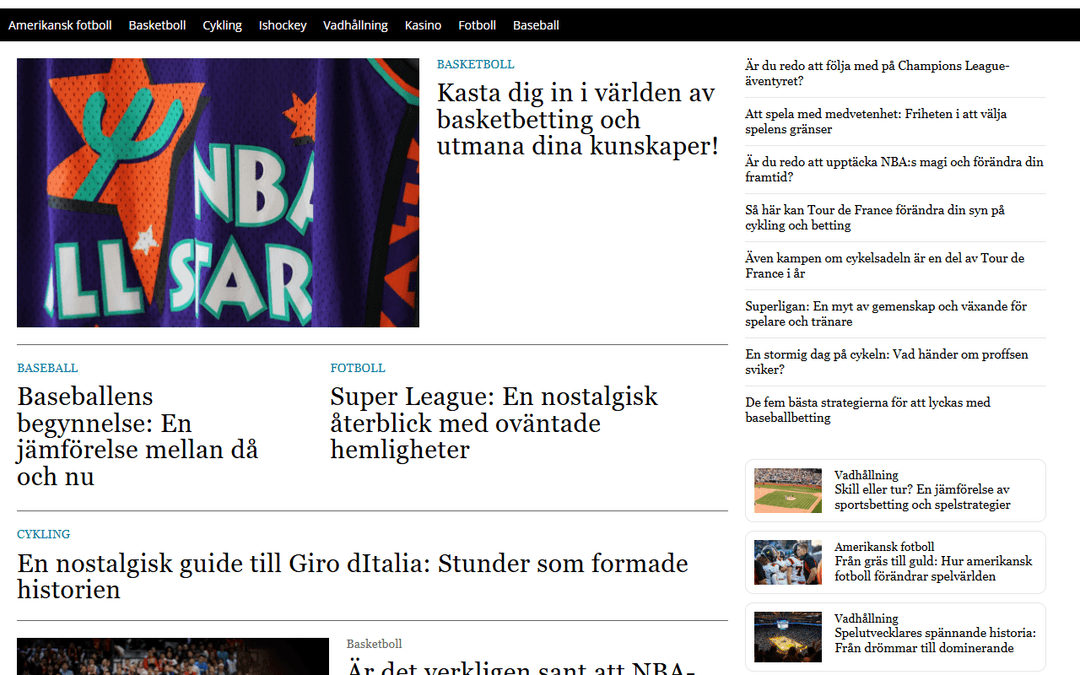Viewport: 1080px width, 675px height.
Task: Open 'Att spela med medvetenhet' sidebar link
Action: tap(875, 121)
